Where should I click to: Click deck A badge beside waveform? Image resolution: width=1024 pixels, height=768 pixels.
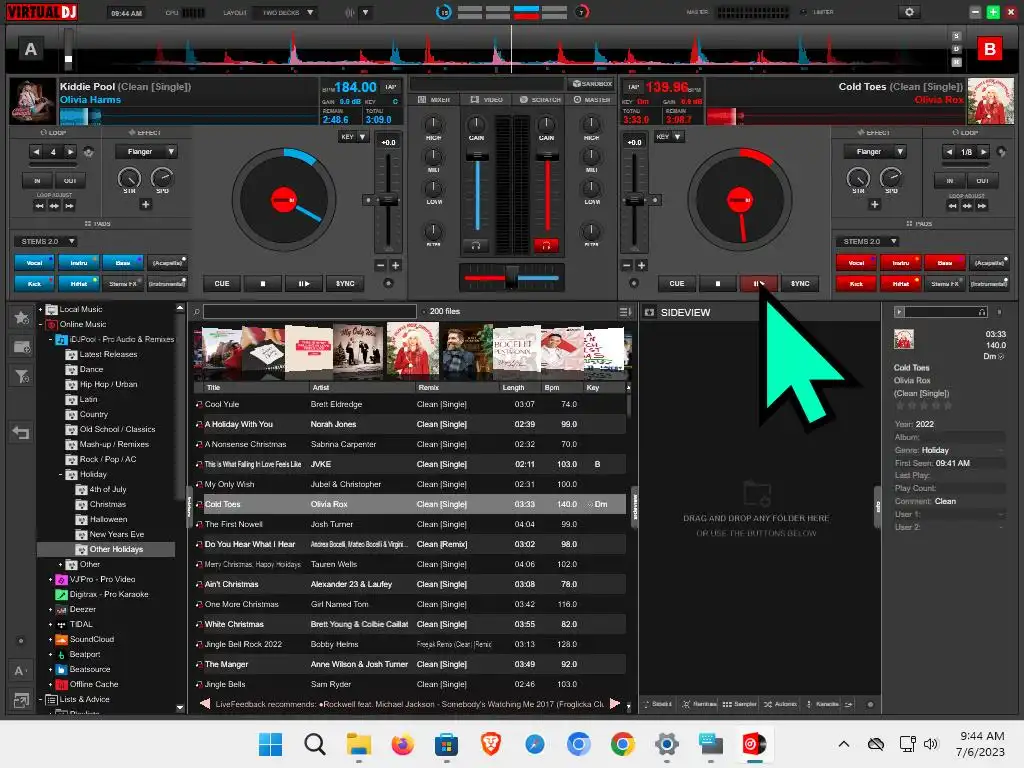pyautogui.click(x=31, y=49)
